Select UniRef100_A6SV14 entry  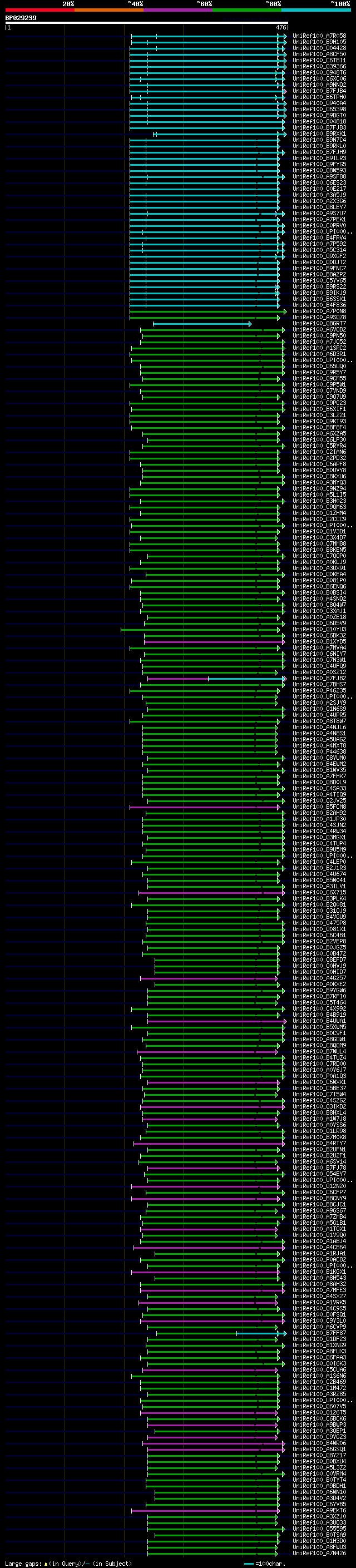[319, 1161]
